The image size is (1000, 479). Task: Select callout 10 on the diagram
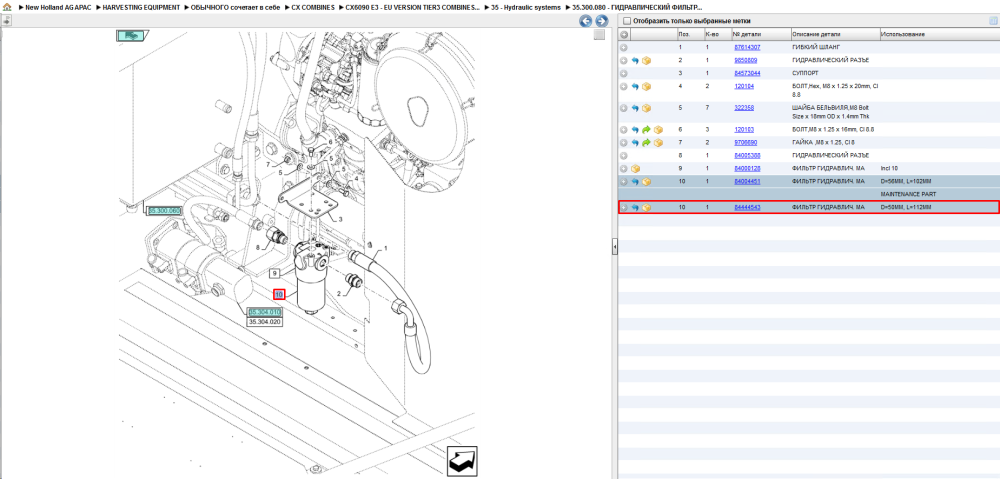279,295
